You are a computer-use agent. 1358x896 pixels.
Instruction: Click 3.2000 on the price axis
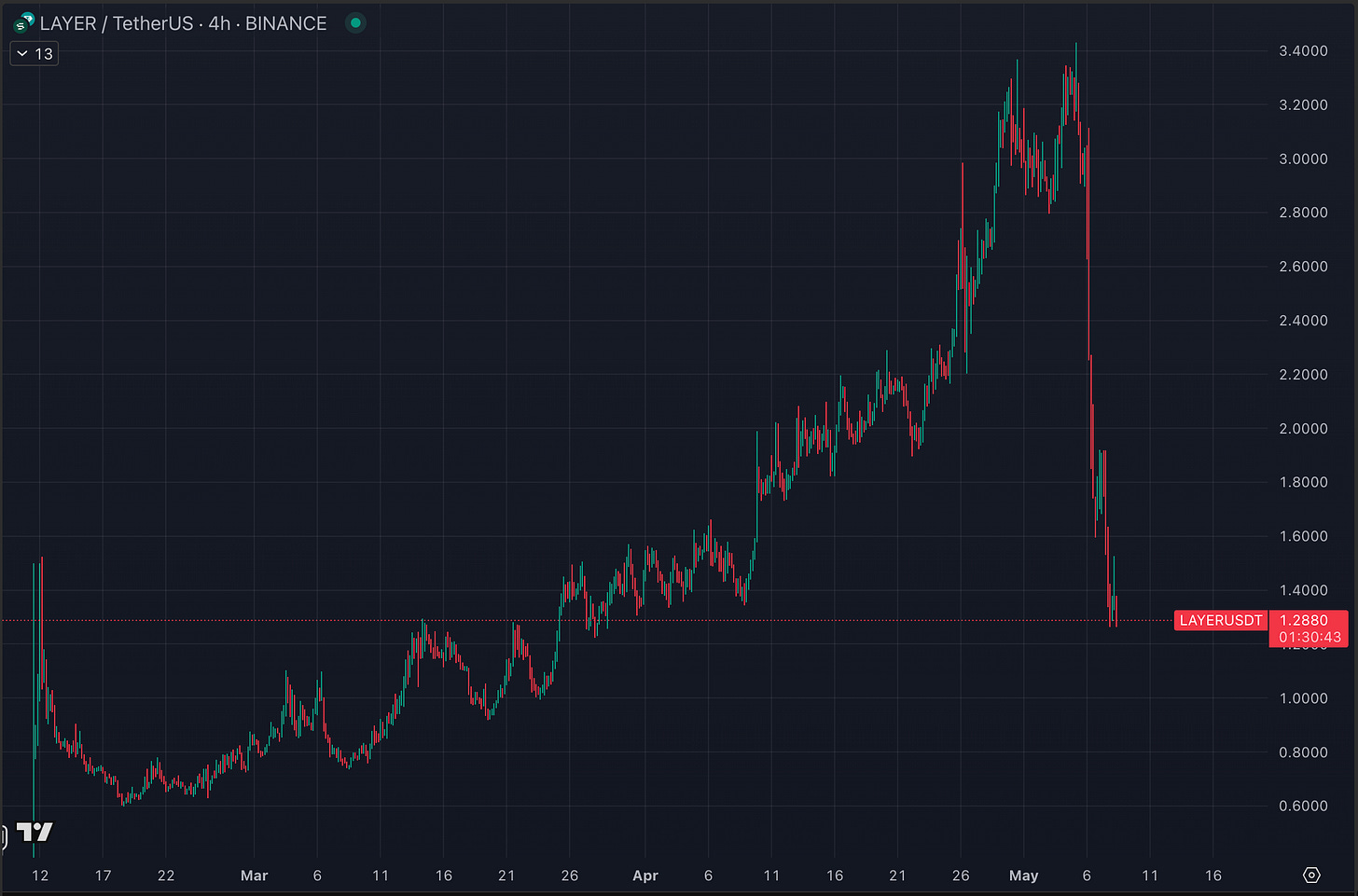click(1303, 105)
